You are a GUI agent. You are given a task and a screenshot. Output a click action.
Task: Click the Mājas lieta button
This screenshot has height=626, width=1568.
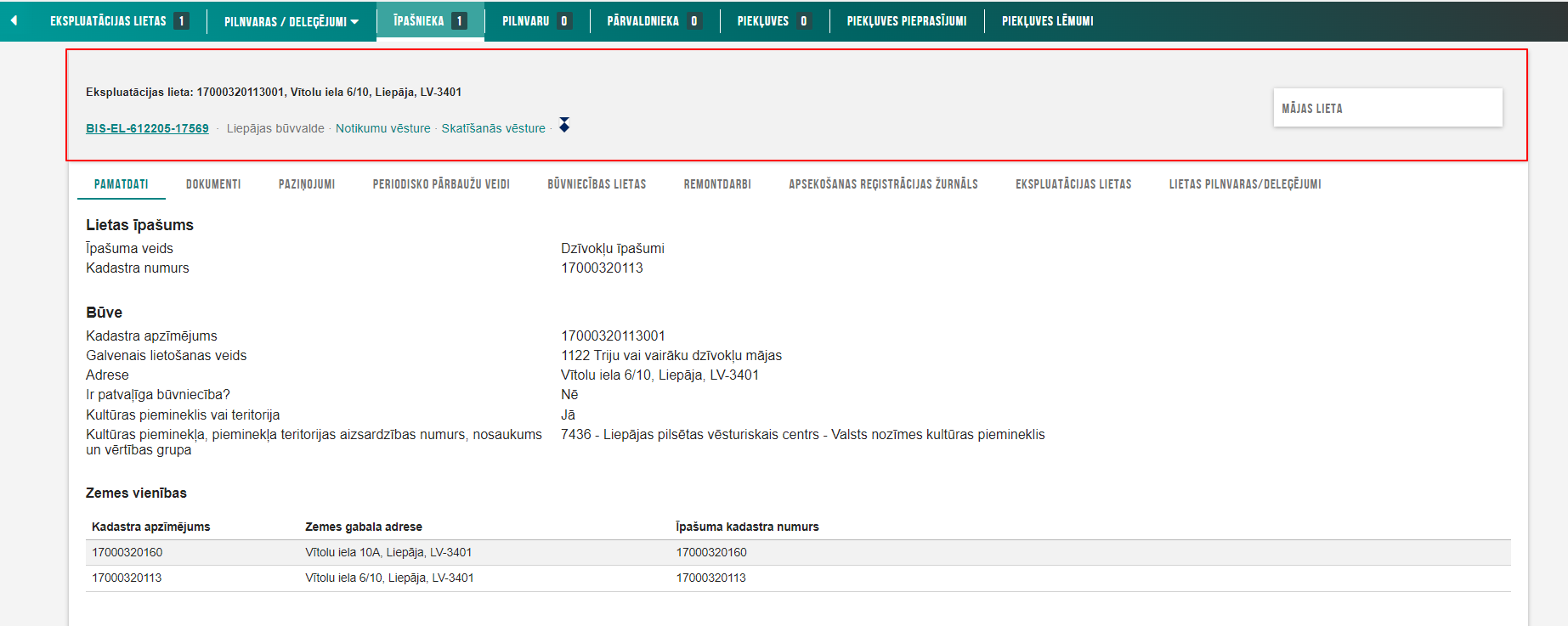coord(1388,108)
